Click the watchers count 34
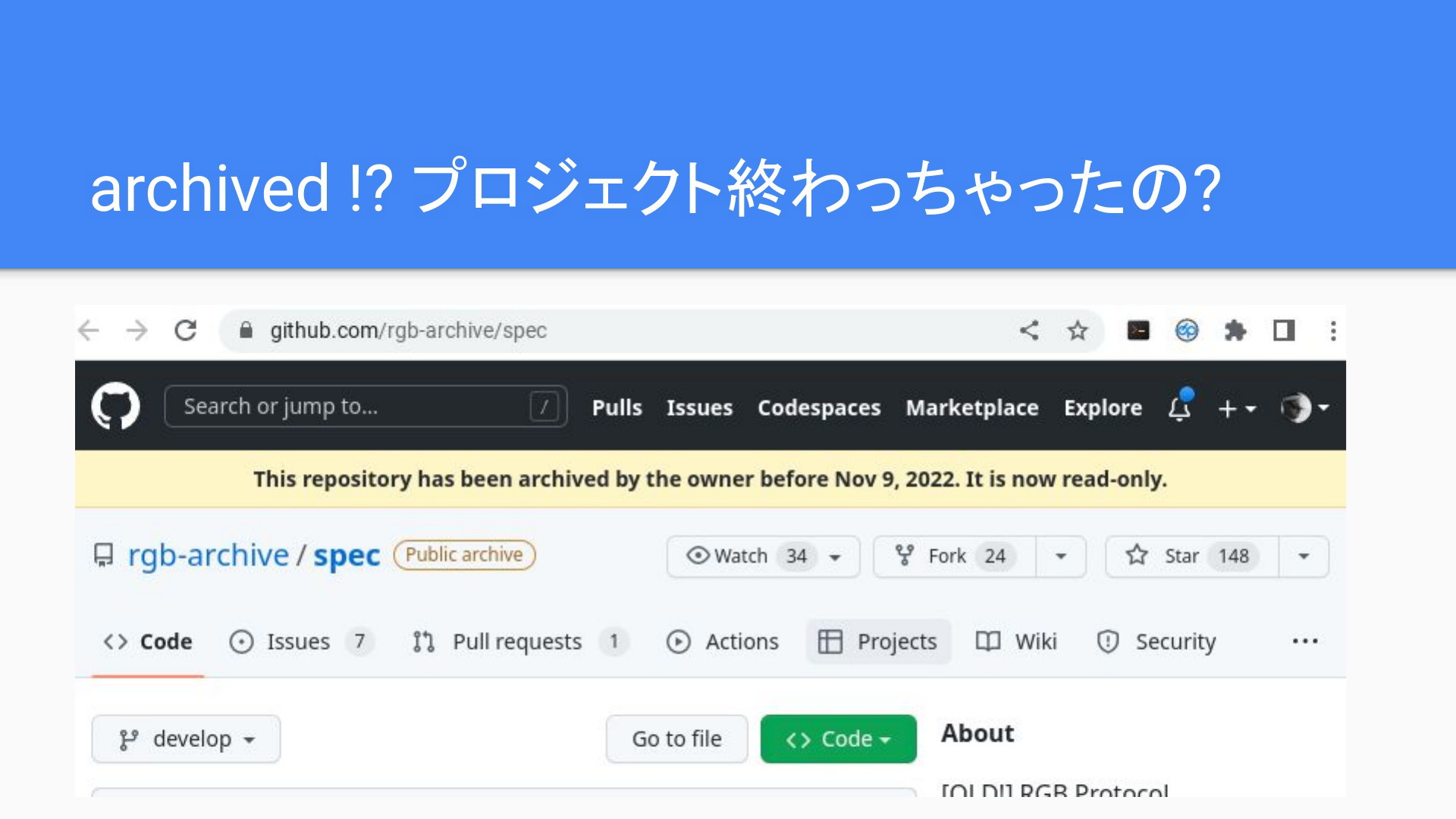 pyautogui.click(x=796, y=557)
